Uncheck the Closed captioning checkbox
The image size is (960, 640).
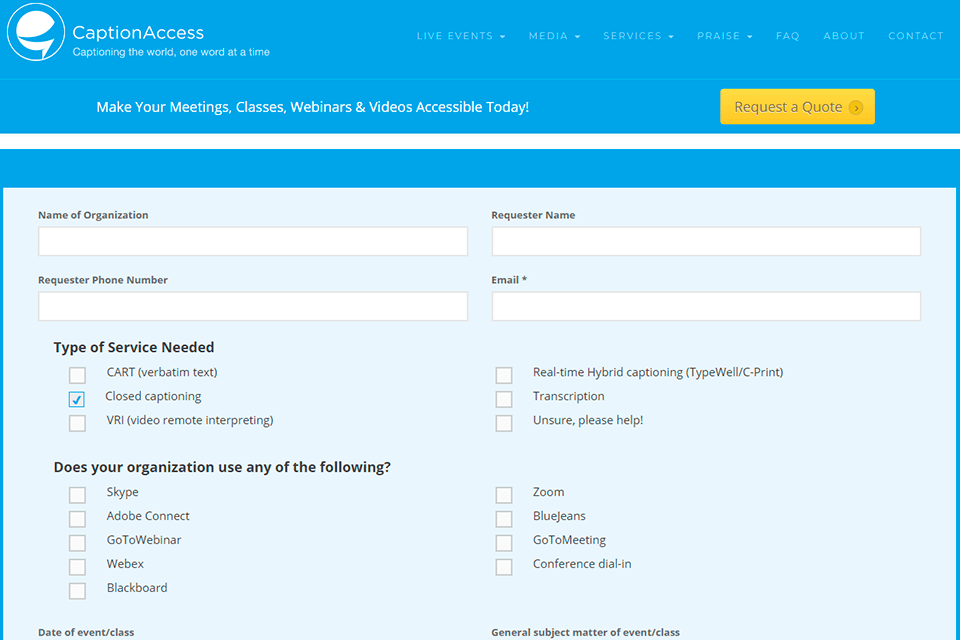[x=77, y=399]
